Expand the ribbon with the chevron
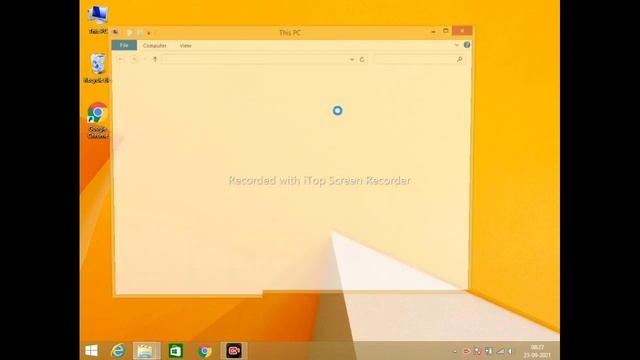640x360 pixels. click(x=457, y=45)
